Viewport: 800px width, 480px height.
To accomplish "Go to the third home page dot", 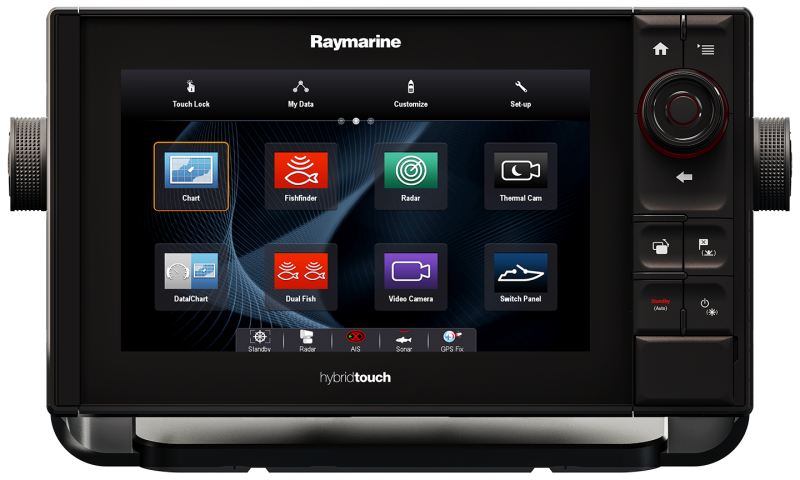I will [x=371, y=121].
